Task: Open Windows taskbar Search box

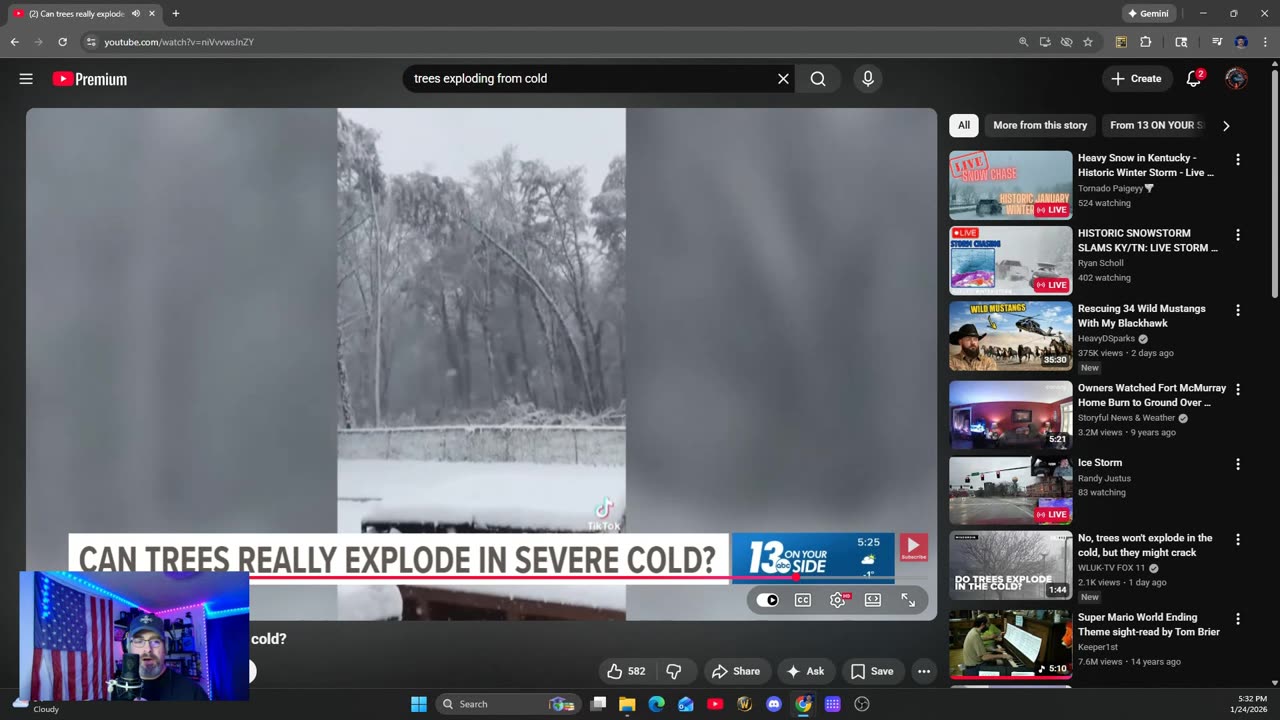Action: [x=506, y=704]
